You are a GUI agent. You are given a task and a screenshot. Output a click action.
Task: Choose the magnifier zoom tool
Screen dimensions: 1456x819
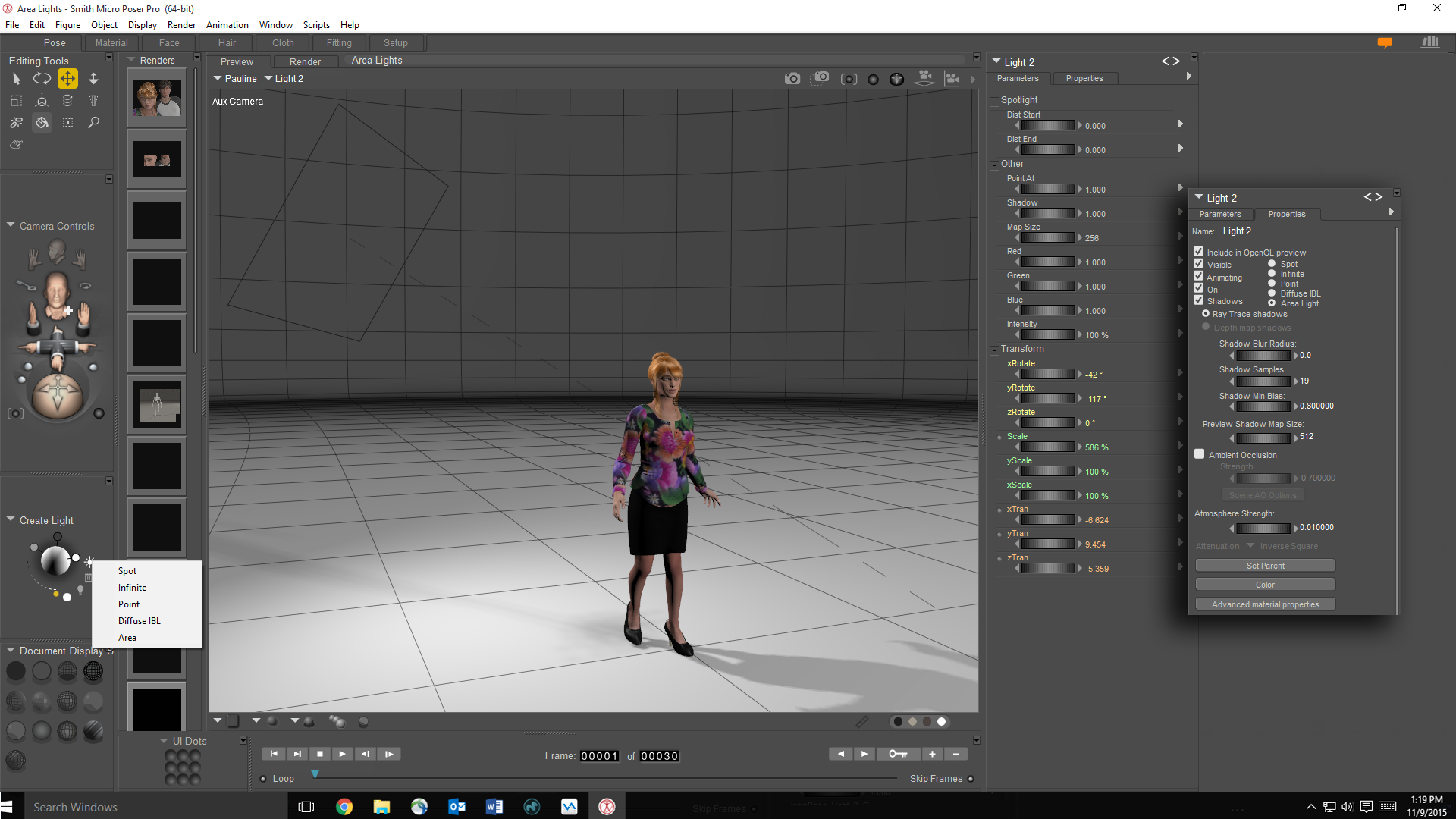[93, 122]
